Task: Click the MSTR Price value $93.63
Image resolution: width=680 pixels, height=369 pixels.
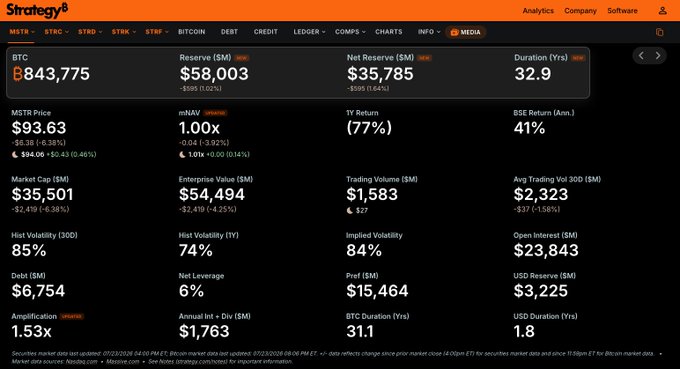Action: coord(39,127)
